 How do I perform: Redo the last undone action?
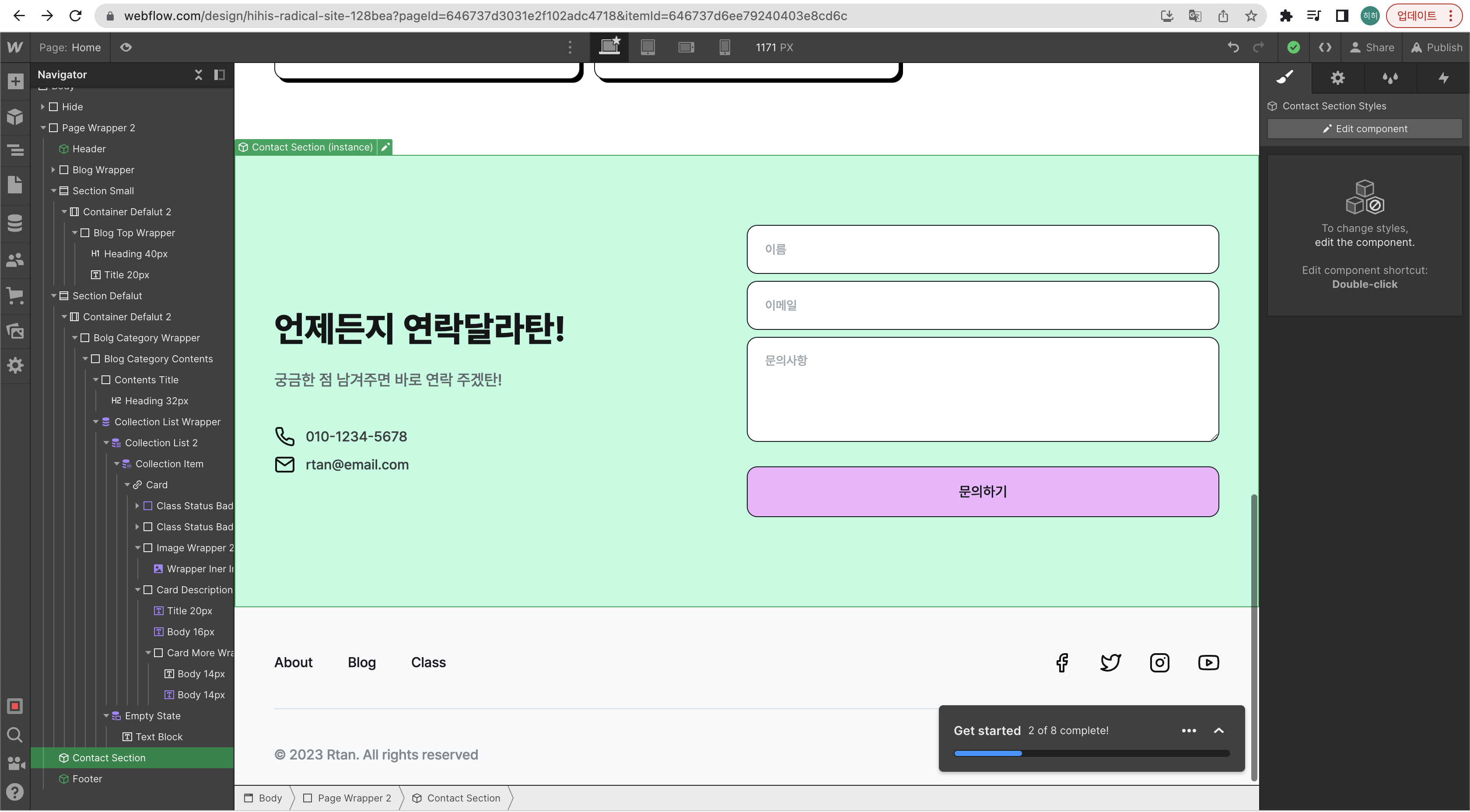(1258, 47)
